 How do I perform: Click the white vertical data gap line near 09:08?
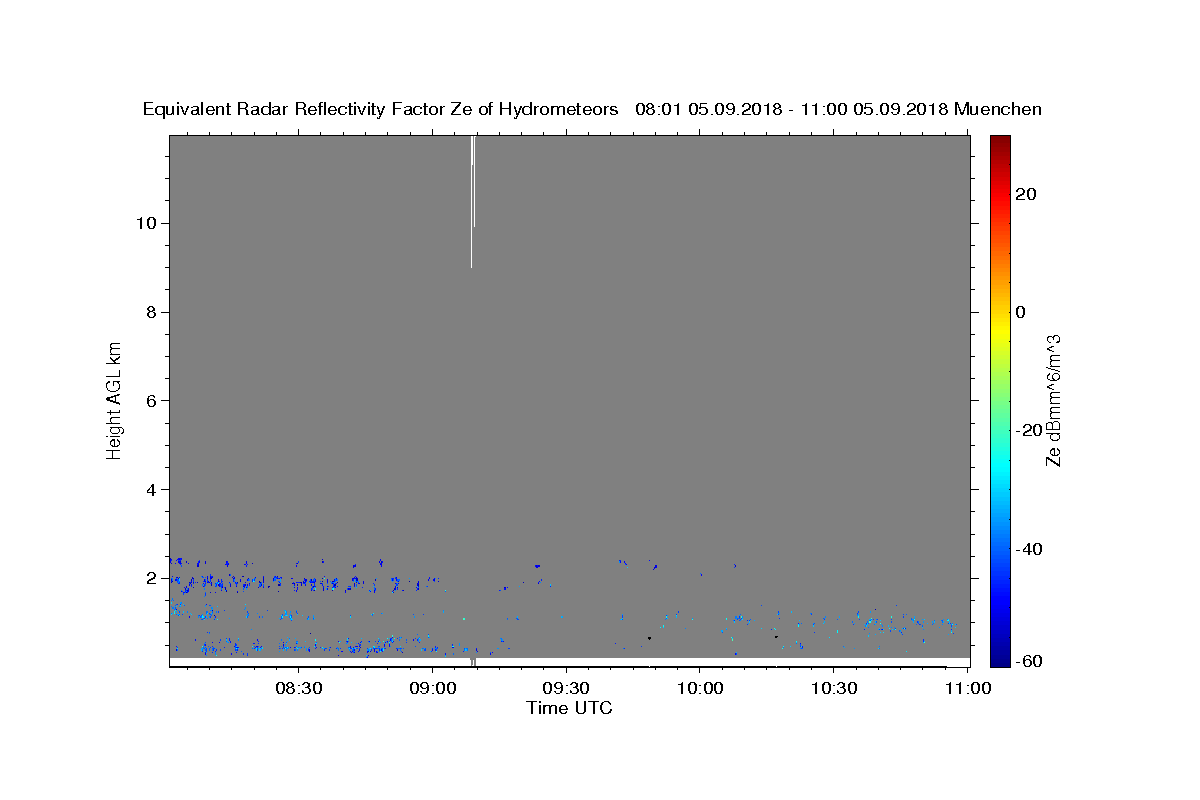pos(472,200)
